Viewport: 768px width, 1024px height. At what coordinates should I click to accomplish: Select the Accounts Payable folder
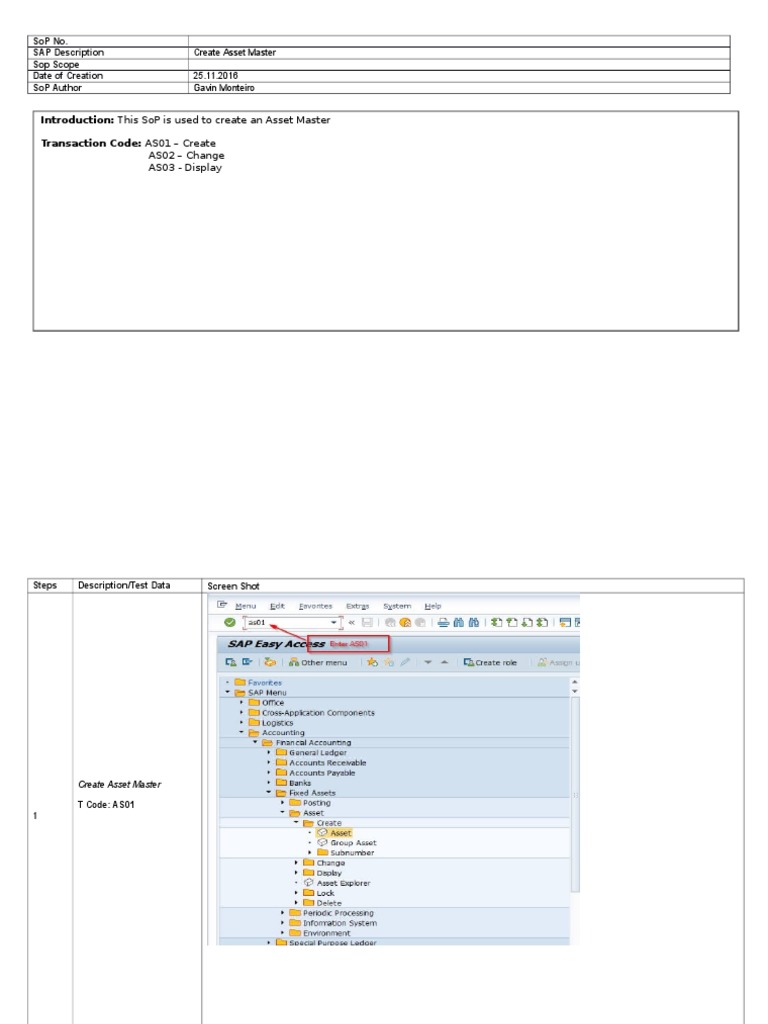coord(315,773)
